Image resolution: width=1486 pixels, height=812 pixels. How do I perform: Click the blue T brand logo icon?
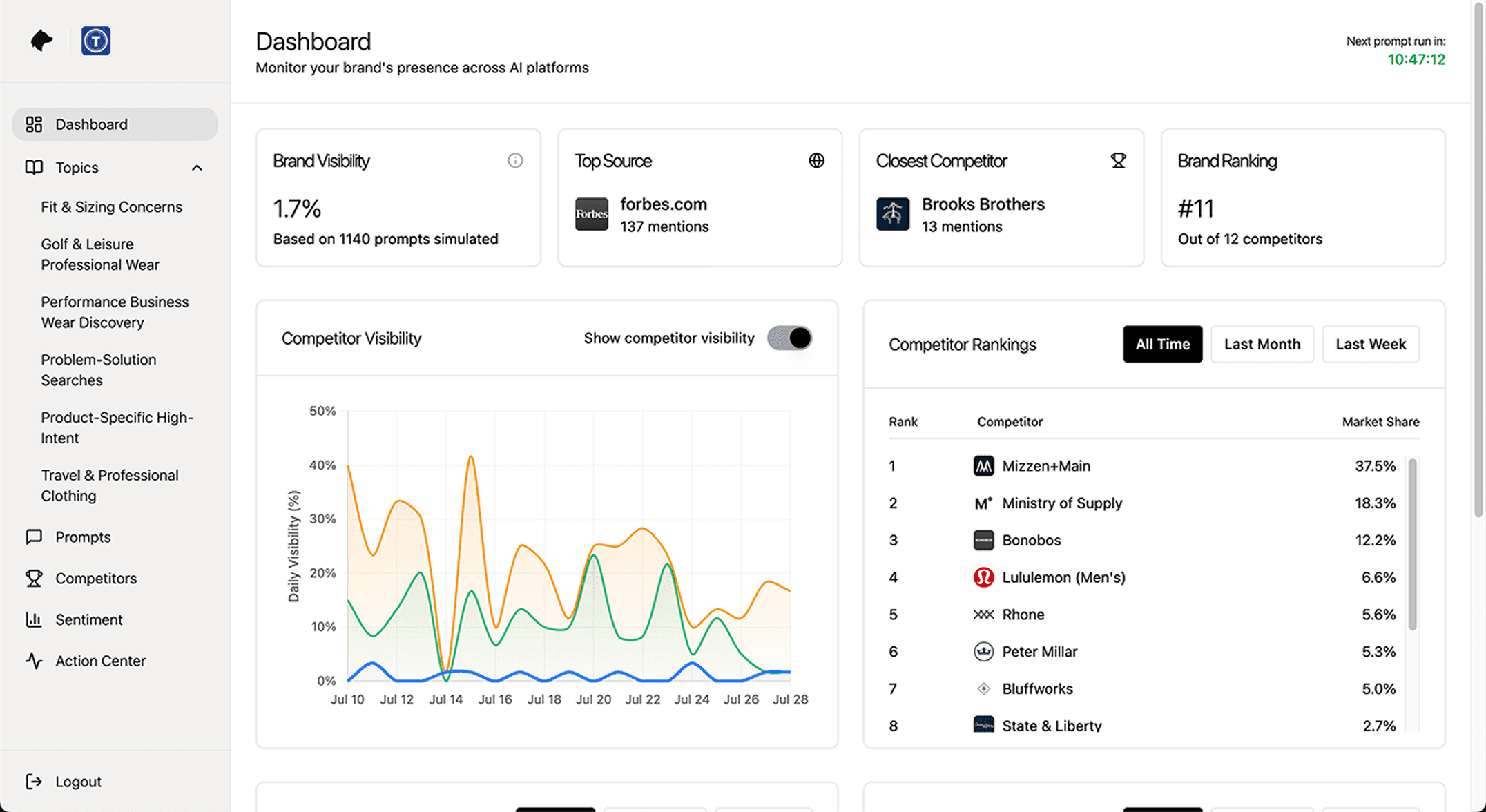pos(95,41)
